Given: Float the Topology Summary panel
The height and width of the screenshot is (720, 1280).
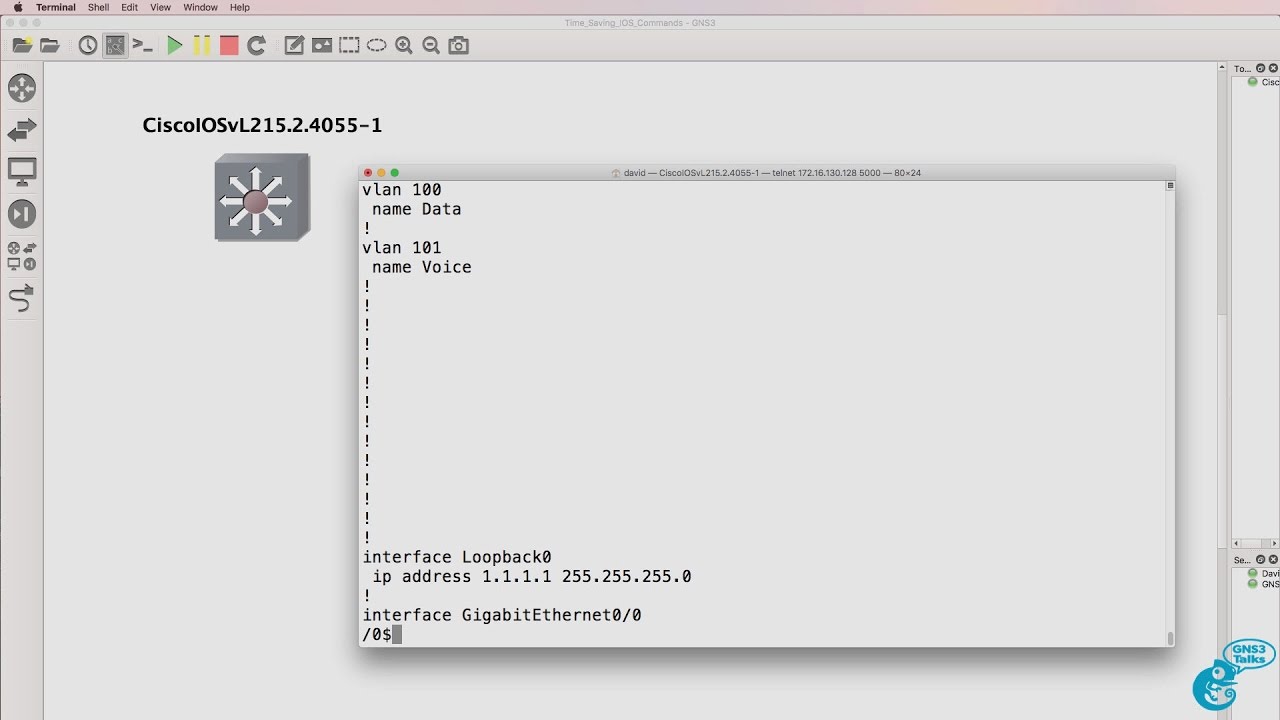Looking at the screenshot, I should (x=1261, y=68).
